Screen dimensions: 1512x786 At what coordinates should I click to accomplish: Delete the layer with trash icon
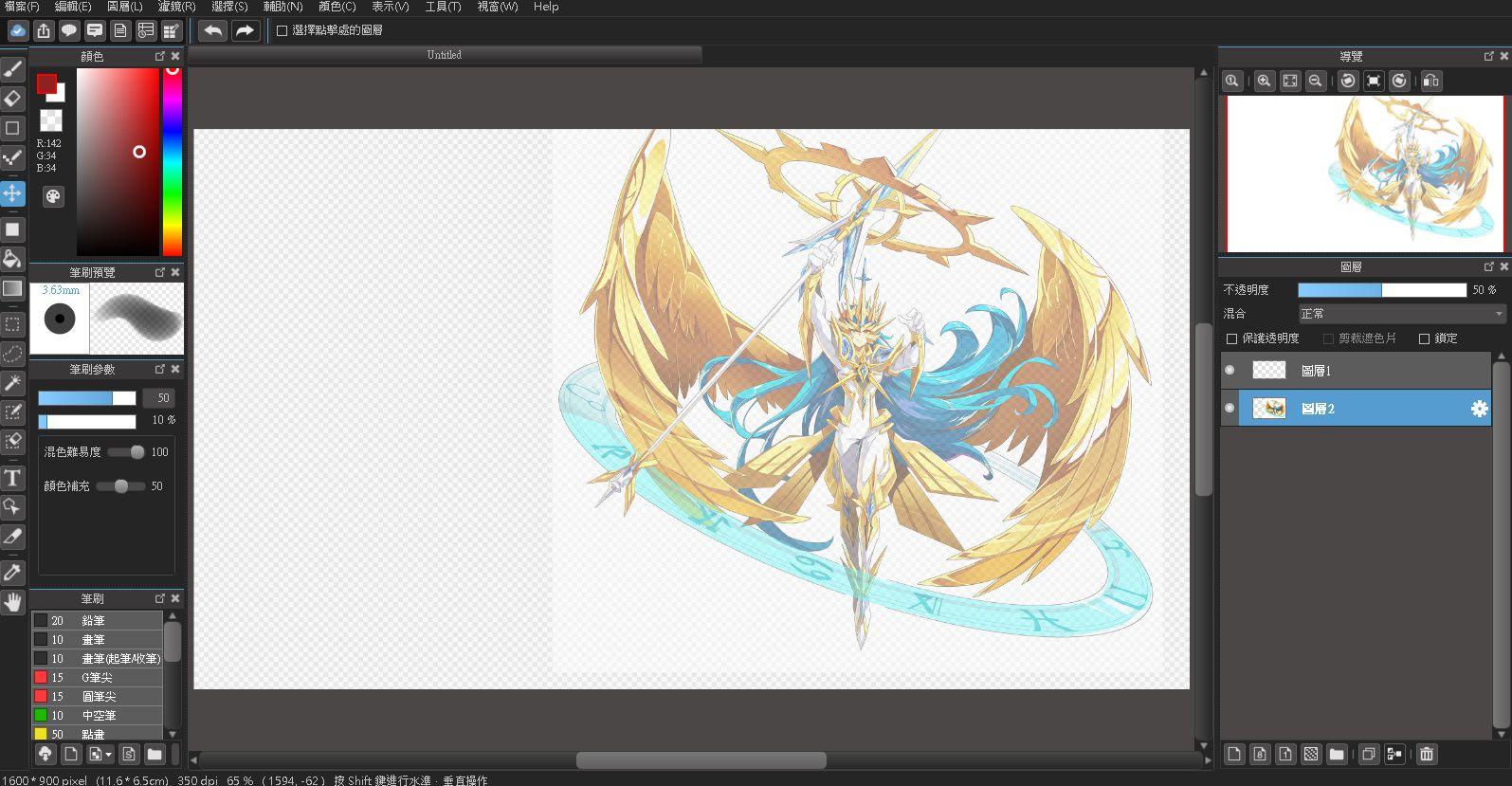(1426, 754)
